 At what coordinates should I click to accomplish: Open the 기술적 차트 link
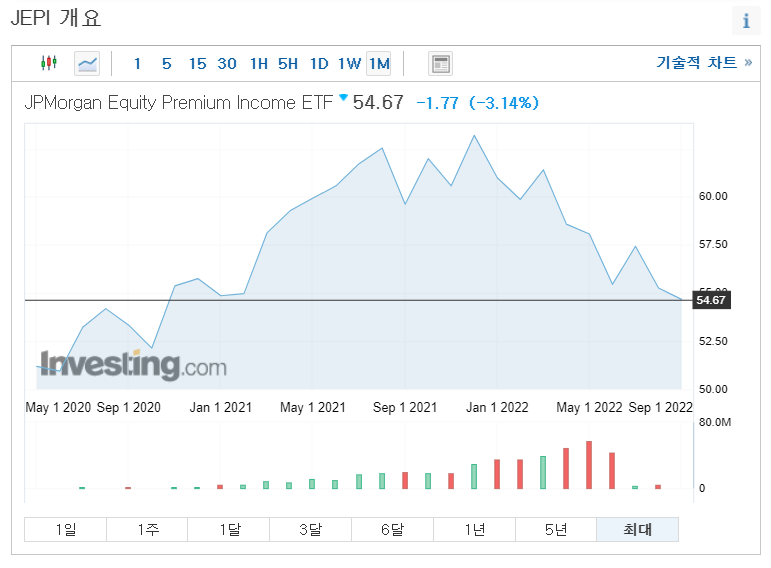(704, 62)
